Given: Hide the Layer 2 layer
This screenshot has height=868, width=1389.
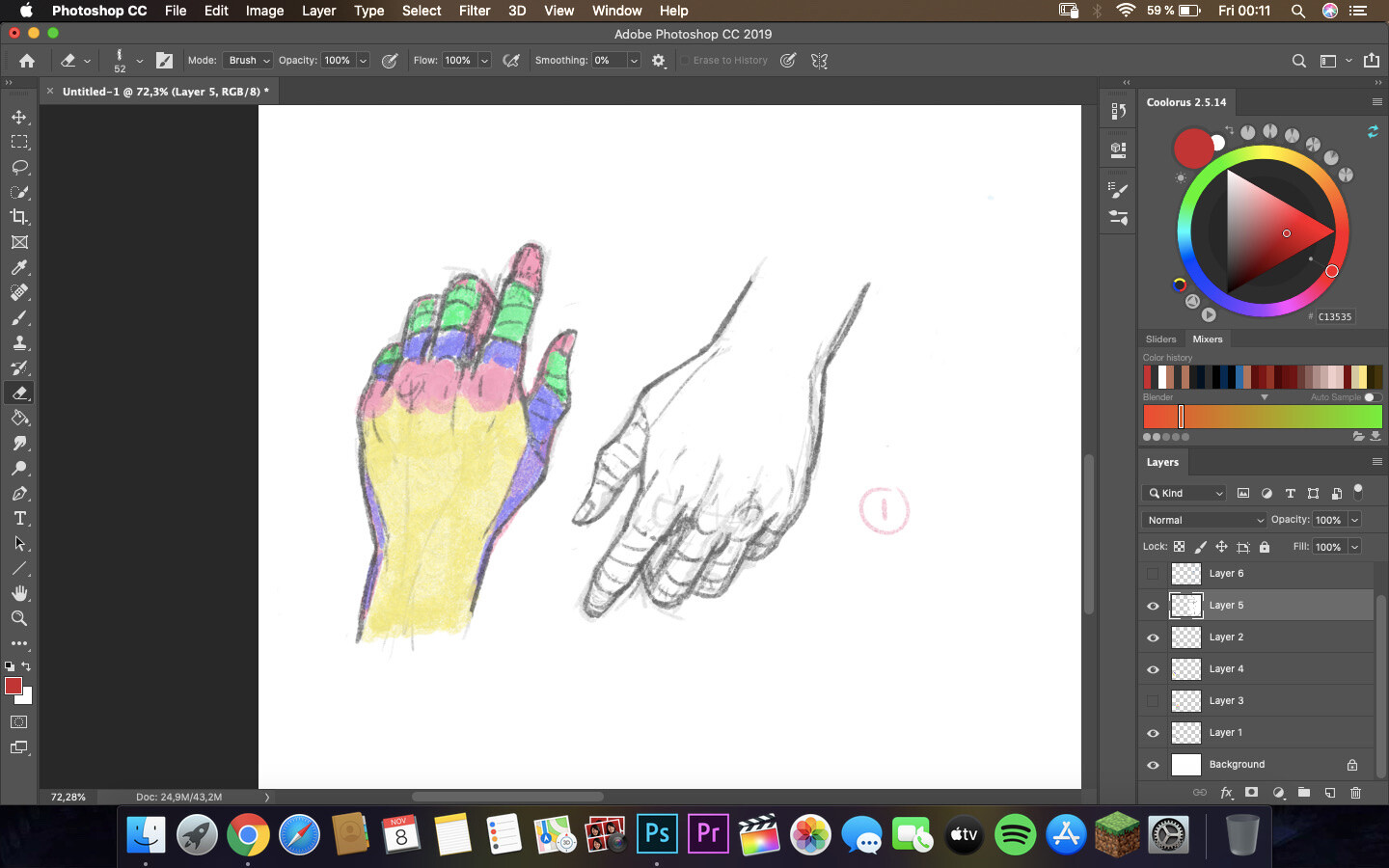Looking at the screenshot, I should coord(1152,637).
